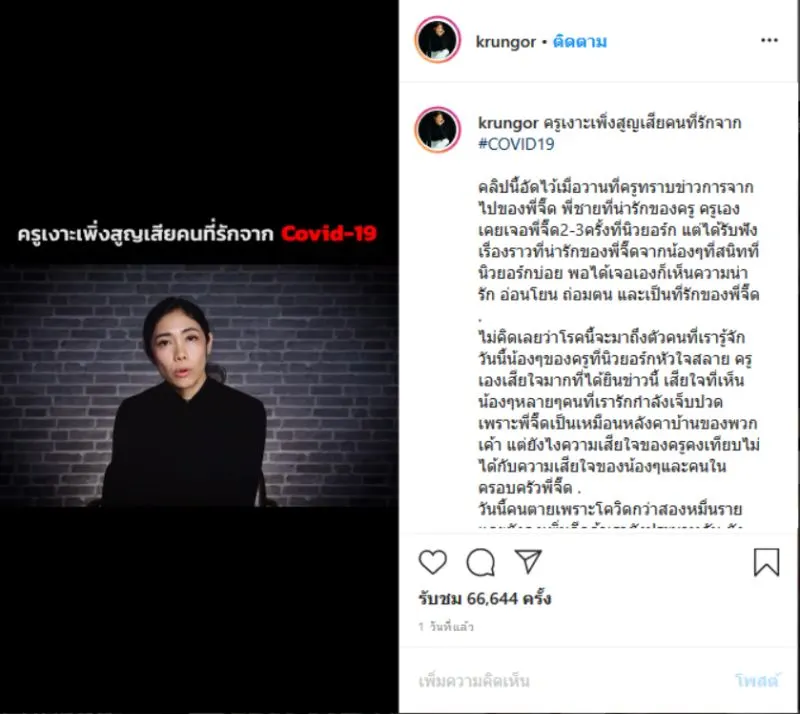View the 66,644 views count details

[x=485, y=598]
